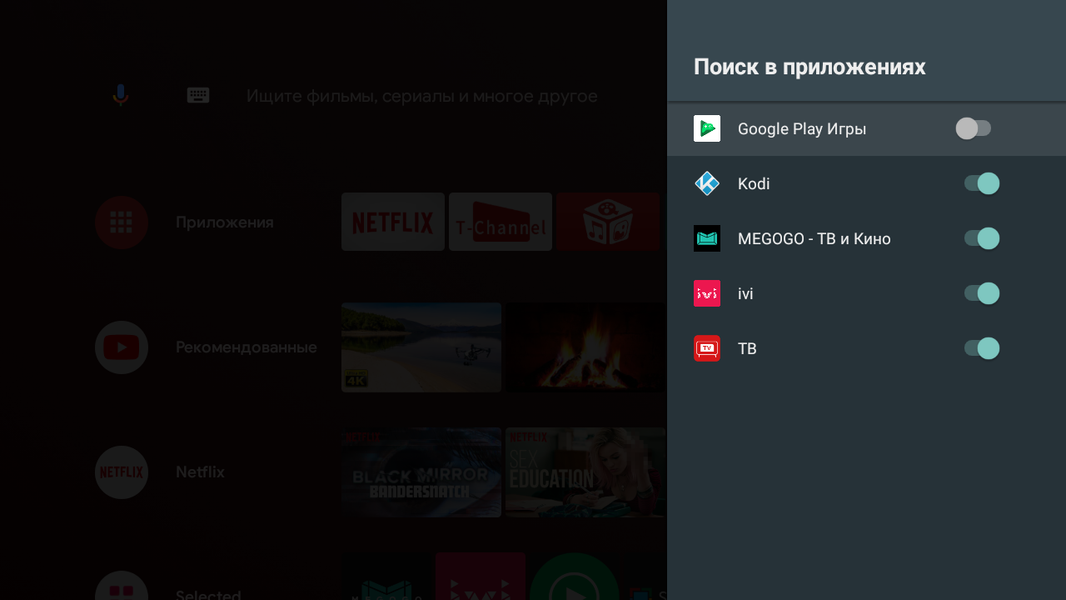This screenshot has height=600, width=1066.
Task: Select the "MEGOGO - ТВ и Кино" entry text
Action: pos(814,239)
